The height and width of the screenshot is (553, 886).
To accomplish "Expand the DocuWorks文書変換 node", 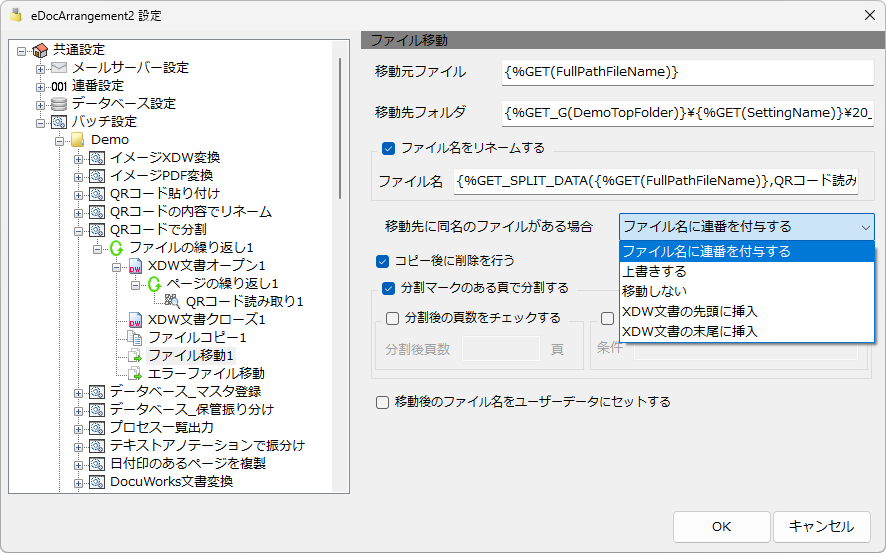I will coord(79,484).
